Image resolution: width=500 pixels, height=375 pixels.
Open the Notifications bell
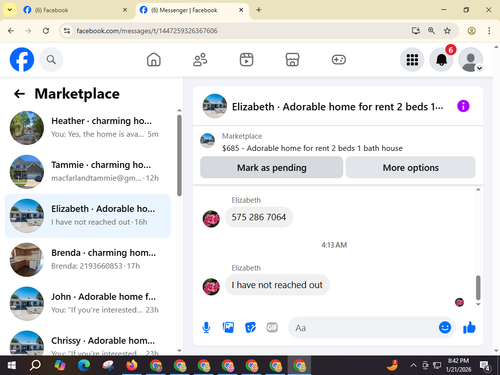pyautogui.click(x=441, y=60)
